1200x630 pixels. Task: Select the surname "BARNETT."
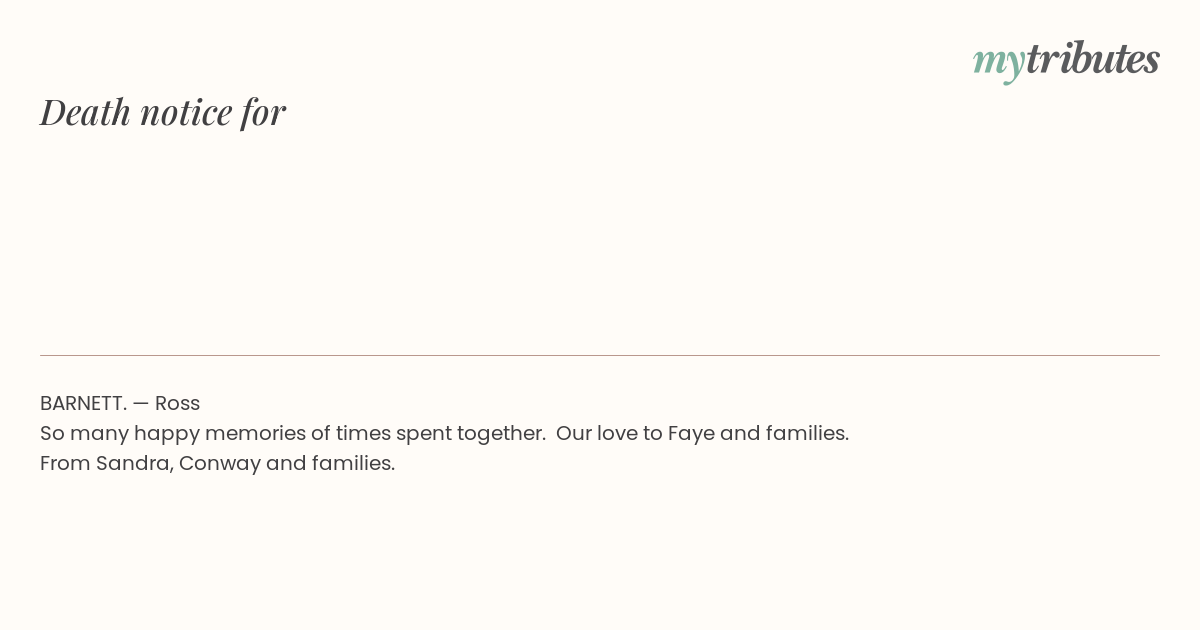pyautogui.click(x=83, y=403)
